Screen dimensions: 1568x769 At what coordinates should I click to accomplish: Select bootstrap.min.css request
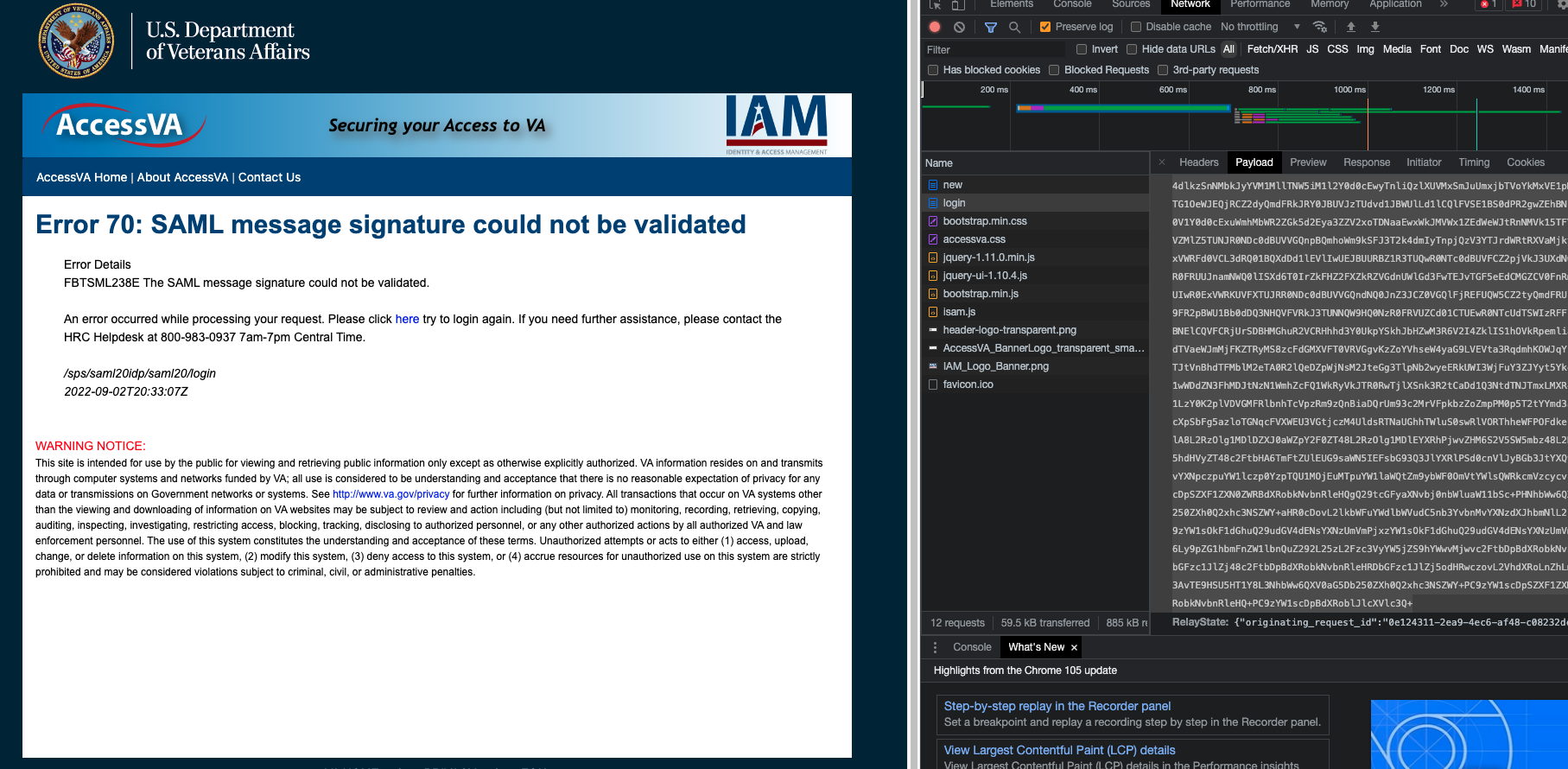(x=1035, y=221)
